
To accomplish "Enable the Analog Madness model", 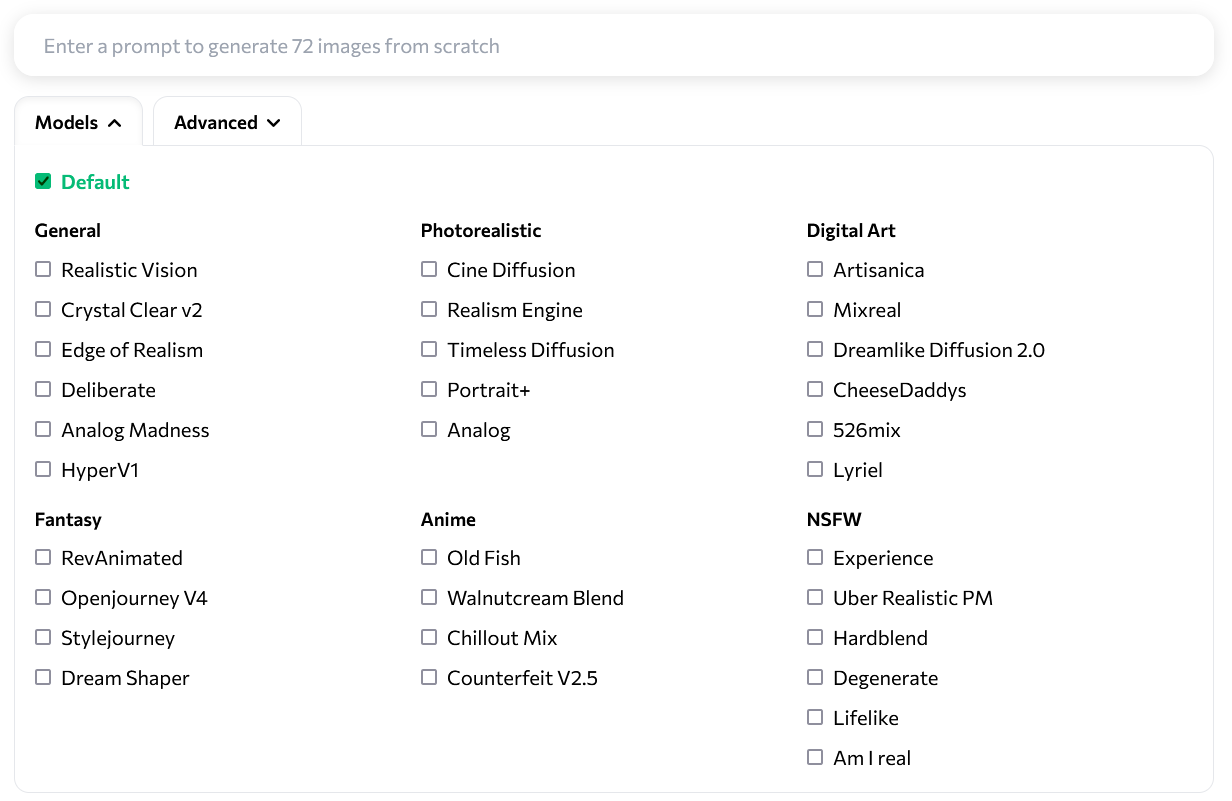I will (43, 430).
